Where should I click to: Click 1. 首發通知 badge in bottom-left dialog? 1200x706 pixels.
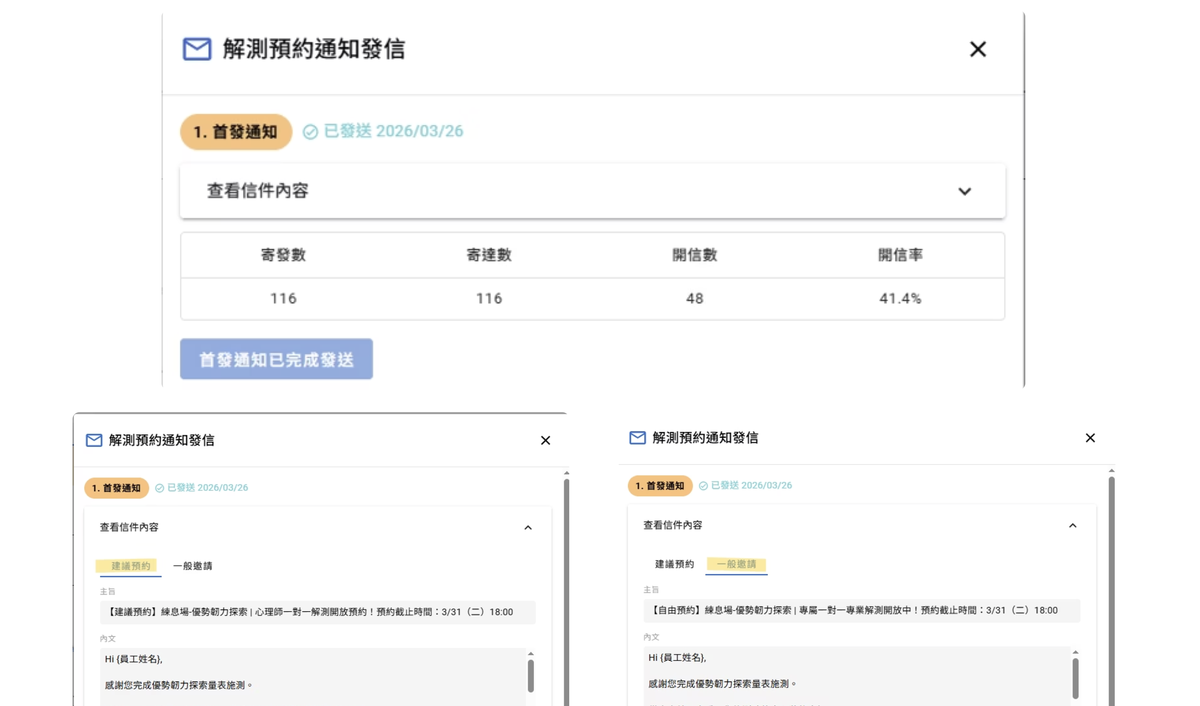117,488
